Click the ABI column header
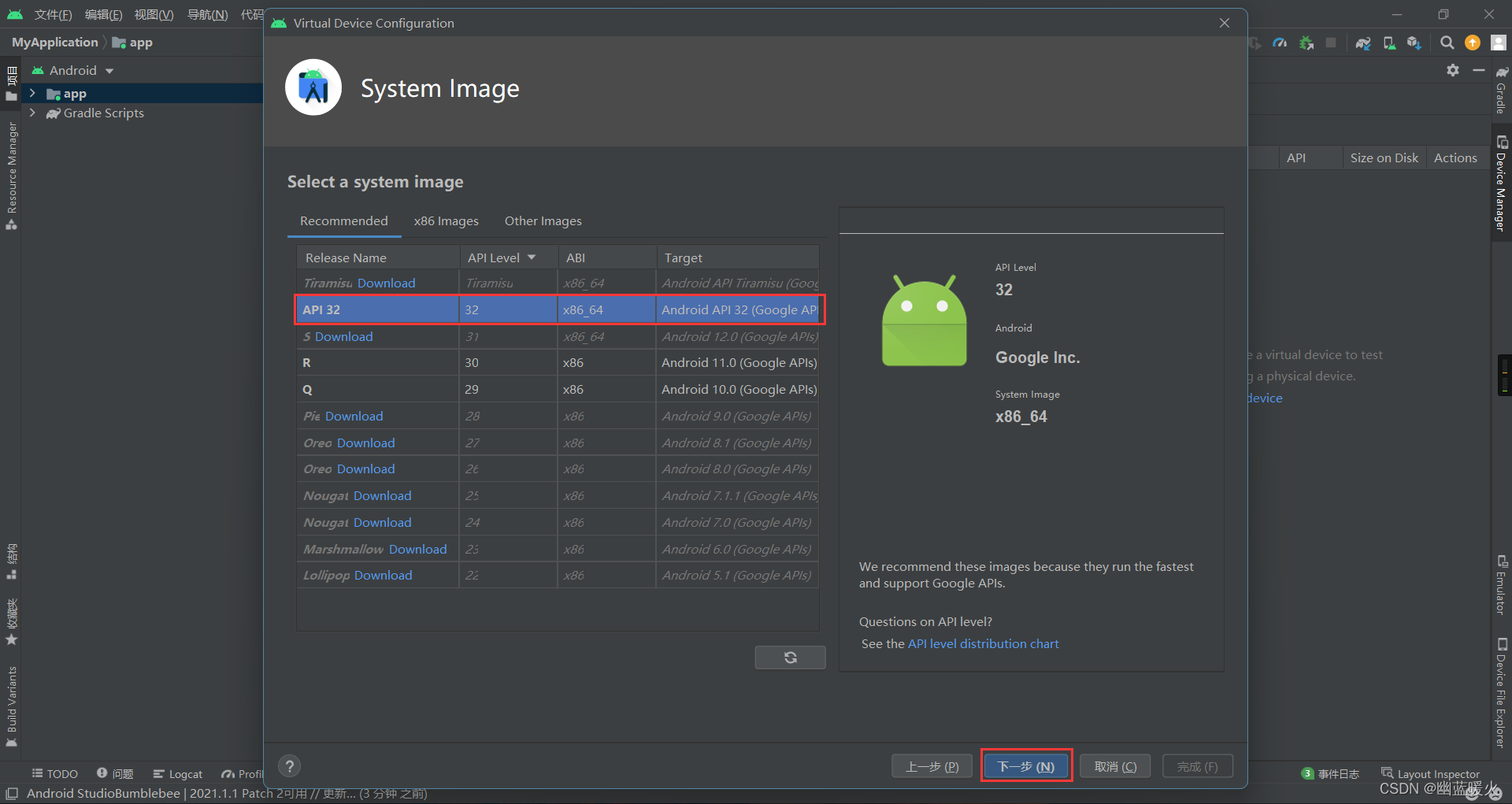Viewport: 1512px width, 804px height. (x=607, y=258)
